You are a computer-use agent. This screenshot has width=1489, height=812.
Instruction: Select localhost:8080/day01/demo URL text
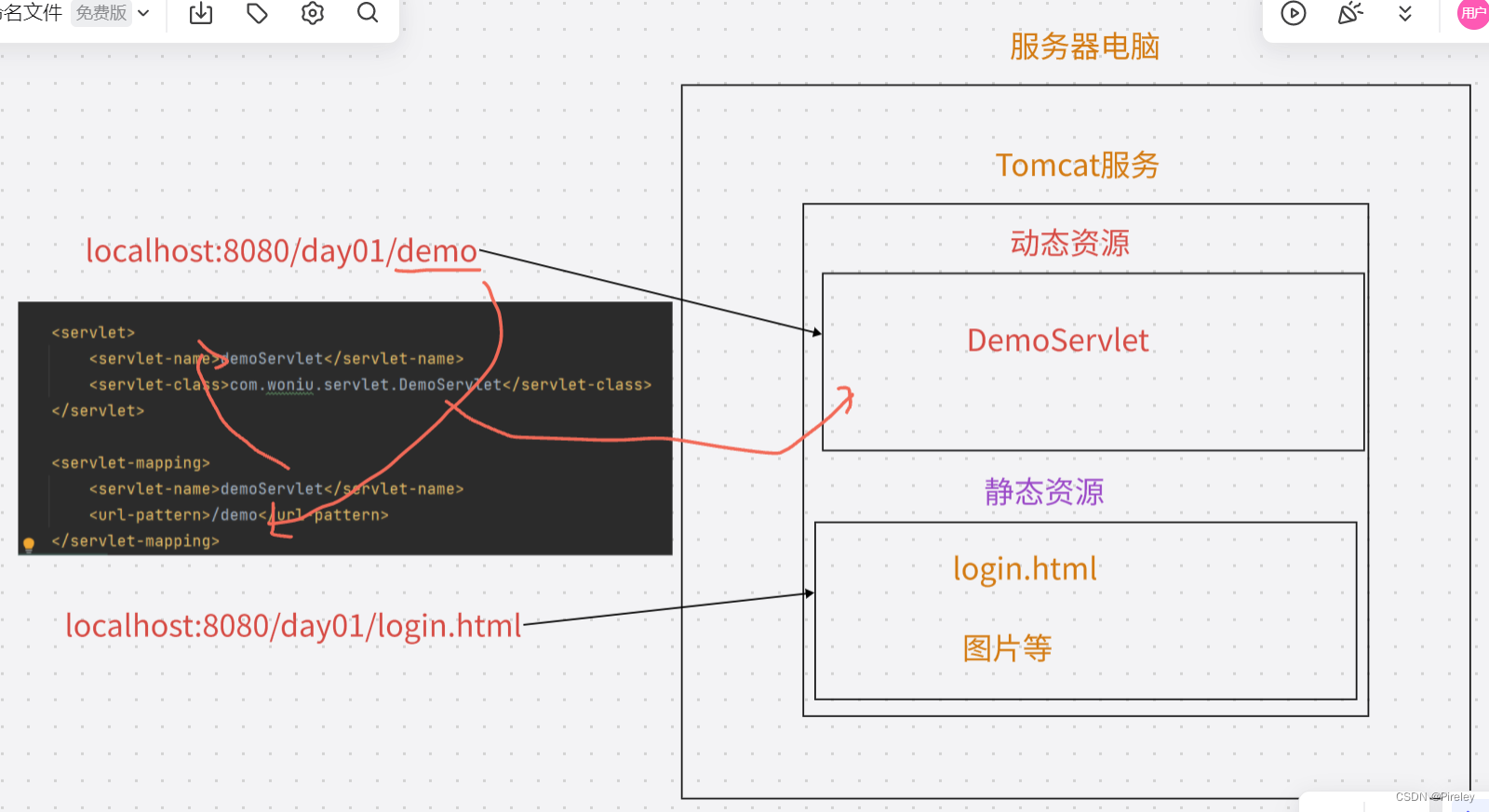tap(281, 251)
